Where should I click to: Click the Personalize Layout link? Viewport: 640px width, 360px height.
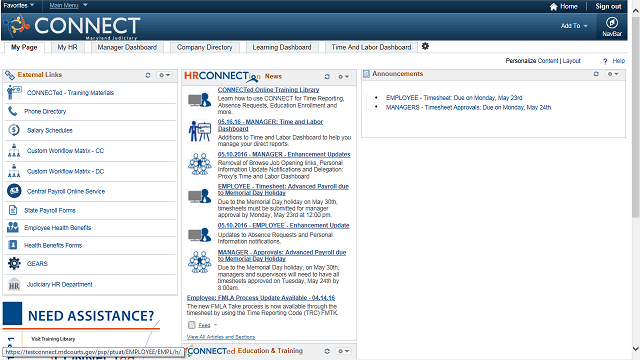coord(571,61)
